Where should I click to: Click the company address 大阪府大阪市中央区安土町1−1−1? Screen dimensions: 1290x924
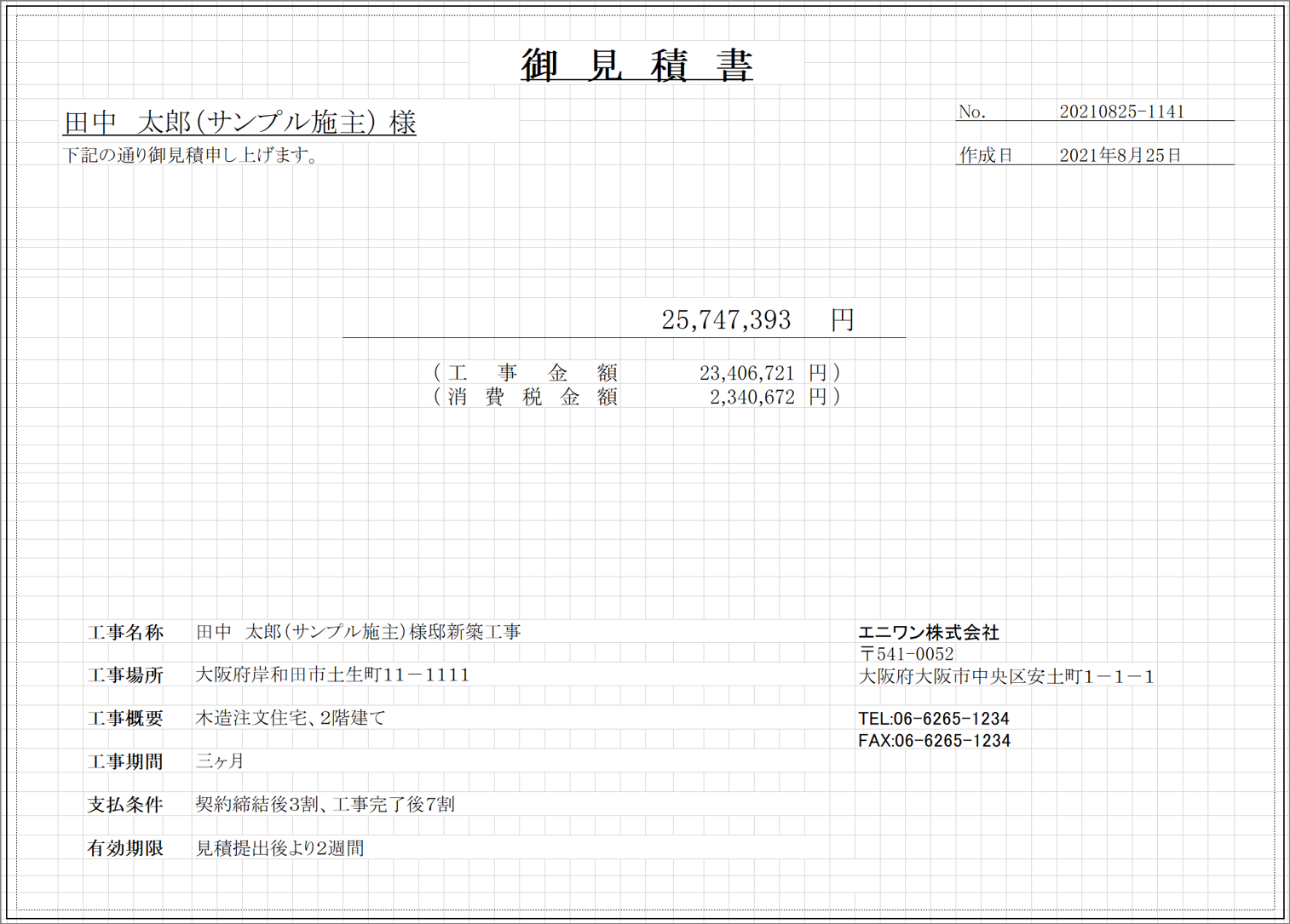(1005, 676)
